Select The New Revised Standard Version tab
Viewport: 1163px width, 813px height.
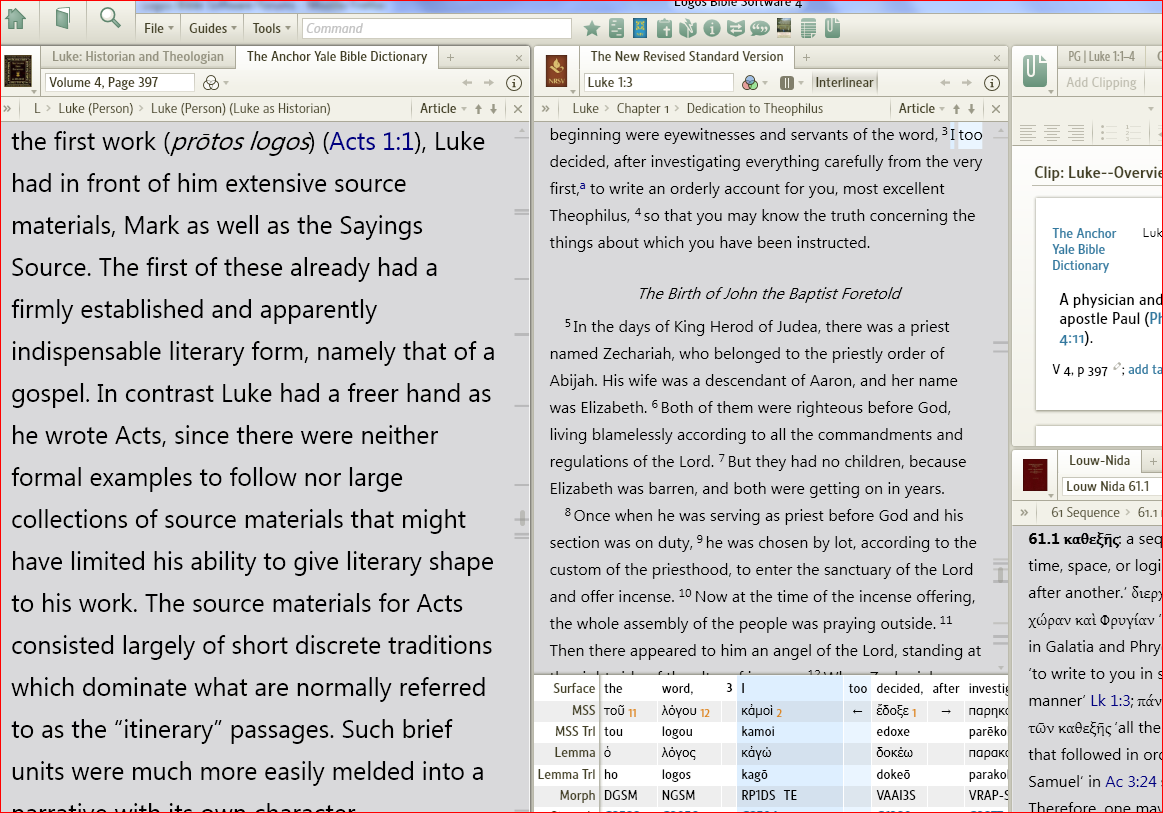[x=686, y=56]
